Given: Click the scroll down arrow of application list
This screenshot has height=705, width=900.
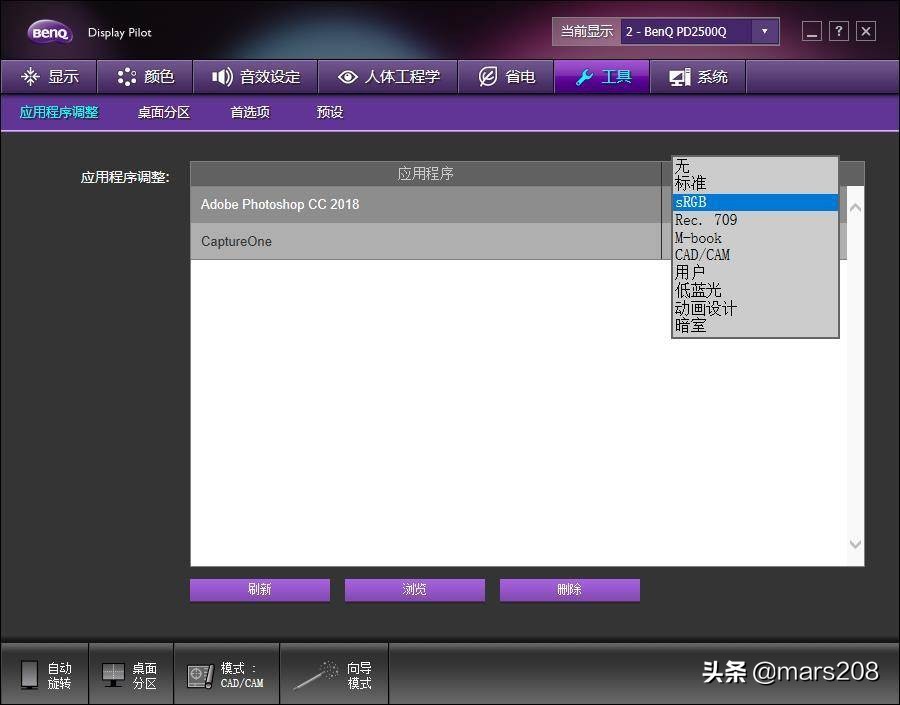Looking at the screenshot, I should coord(855,544).
